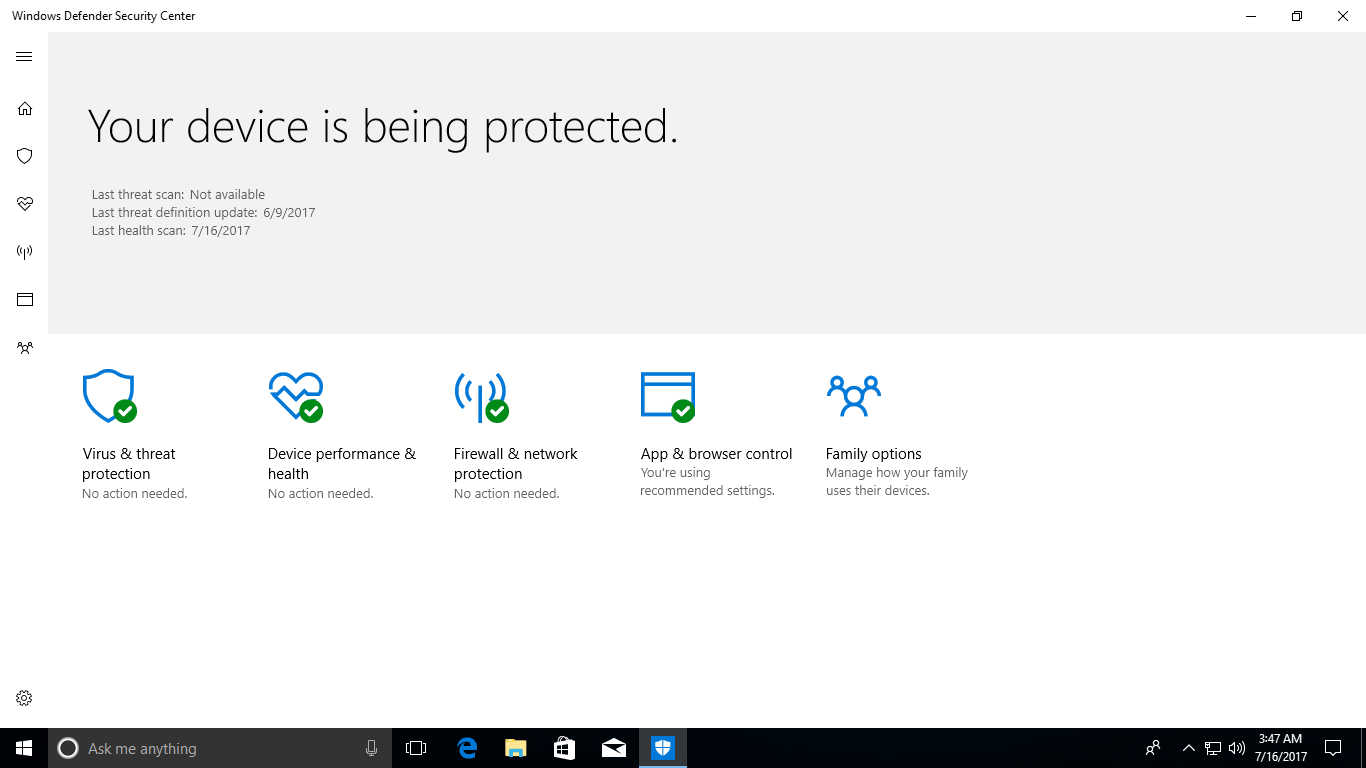Click the large Device performance heart icon
Screen dimensions: 1366x768
point(296,396)
